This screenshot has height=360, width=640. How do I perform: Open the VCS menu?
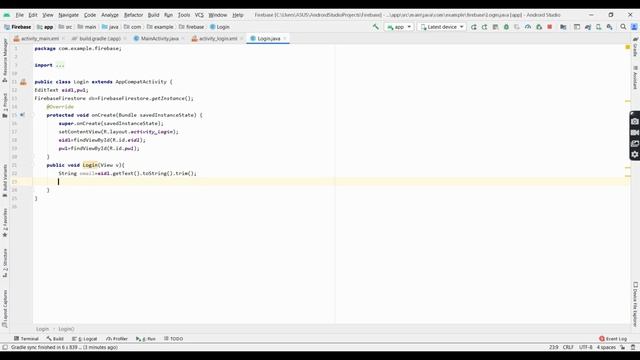(199, 15)
